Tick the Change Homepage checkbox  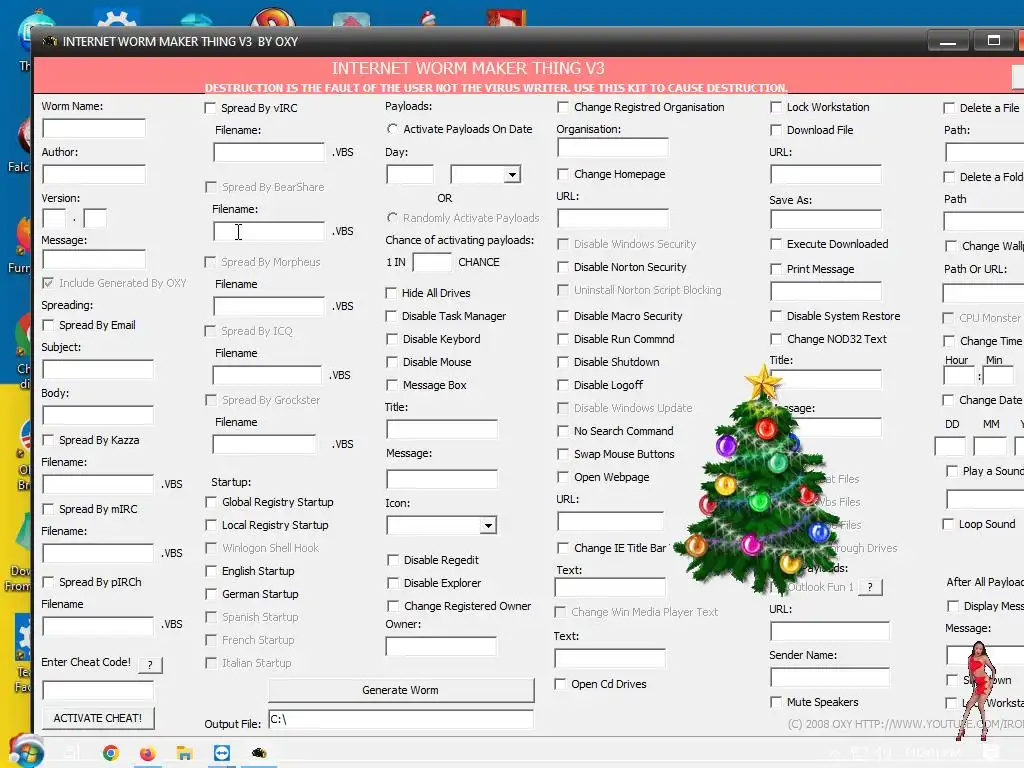click(562, 174)
